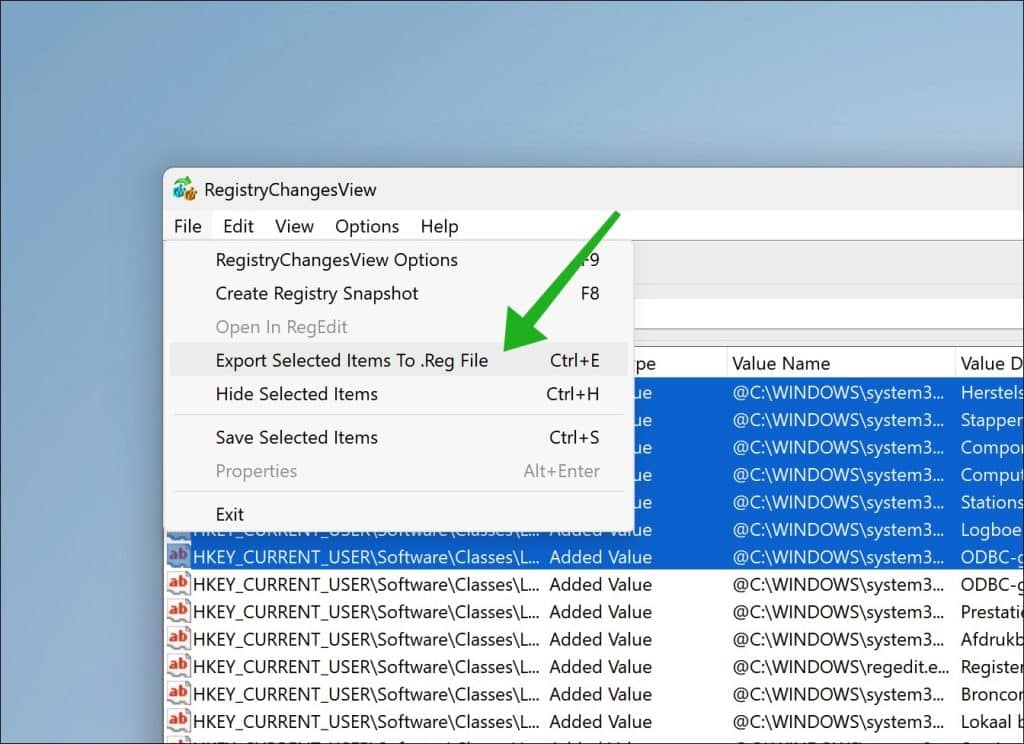1024x744 pixels.
Task: Choose Save Selected Items
Action: coord(398,437)
